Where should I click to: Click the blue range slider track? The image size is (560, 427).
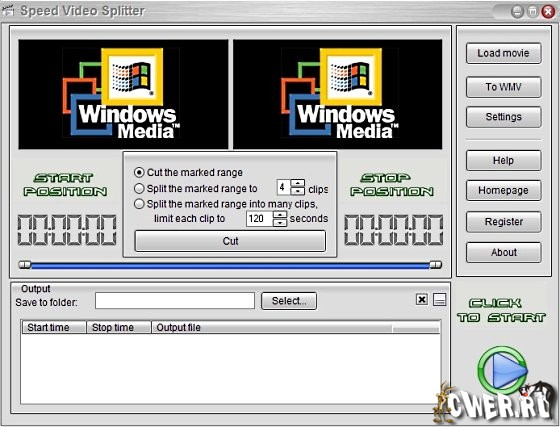230,265
